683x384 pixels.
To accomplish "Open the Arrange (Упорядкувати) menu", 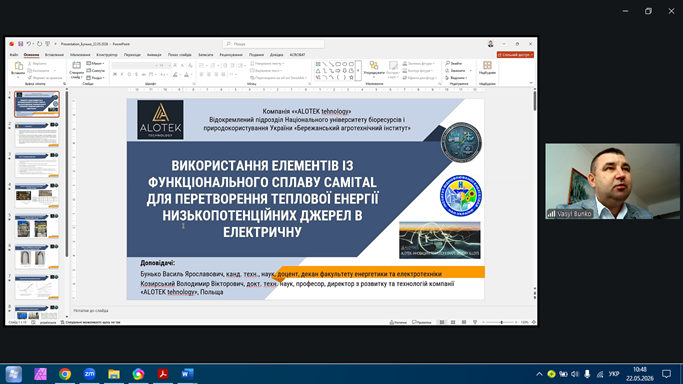I will 374,70.
